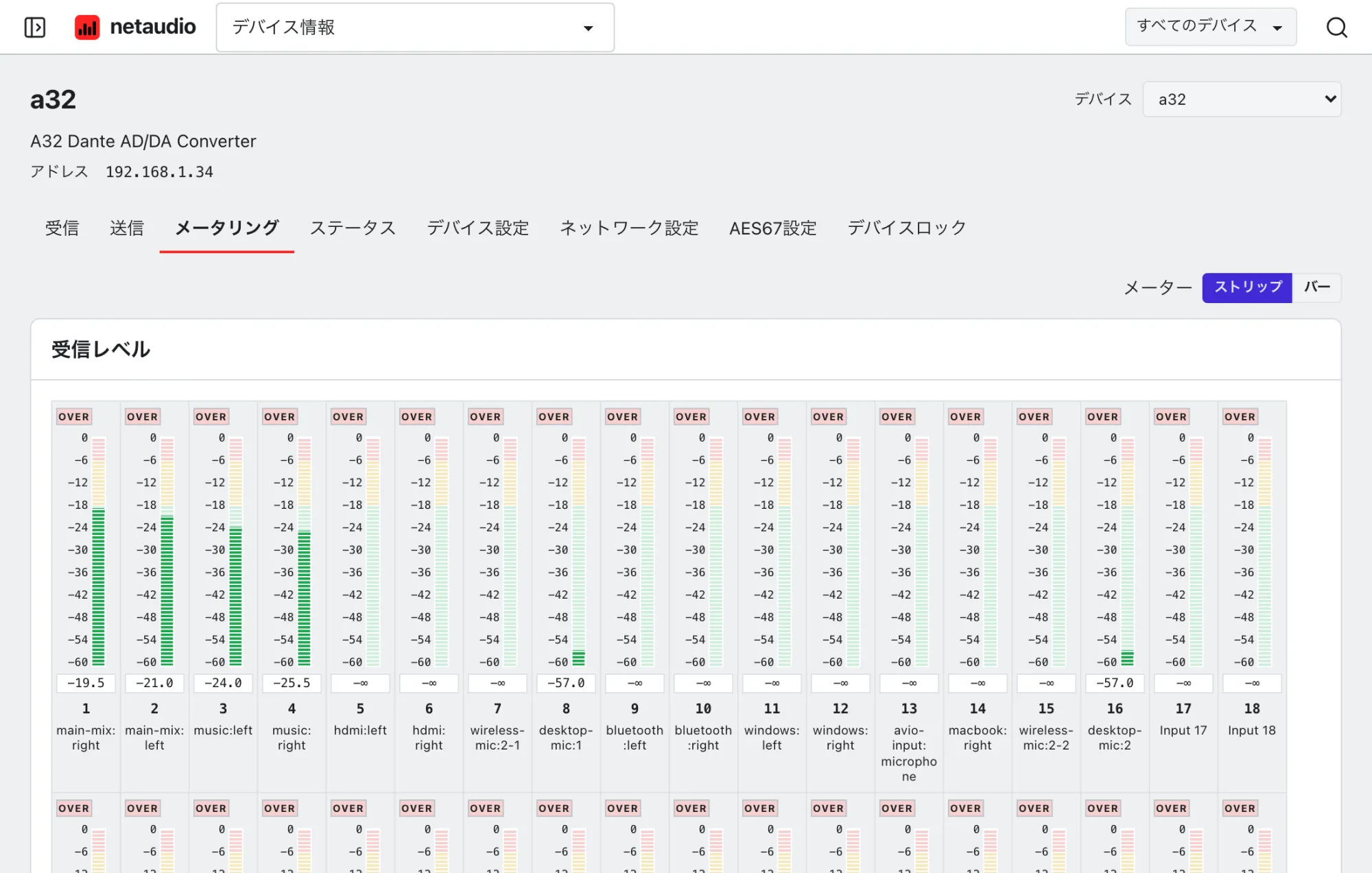Click the -24.0 level readout of channel 3

223,683
